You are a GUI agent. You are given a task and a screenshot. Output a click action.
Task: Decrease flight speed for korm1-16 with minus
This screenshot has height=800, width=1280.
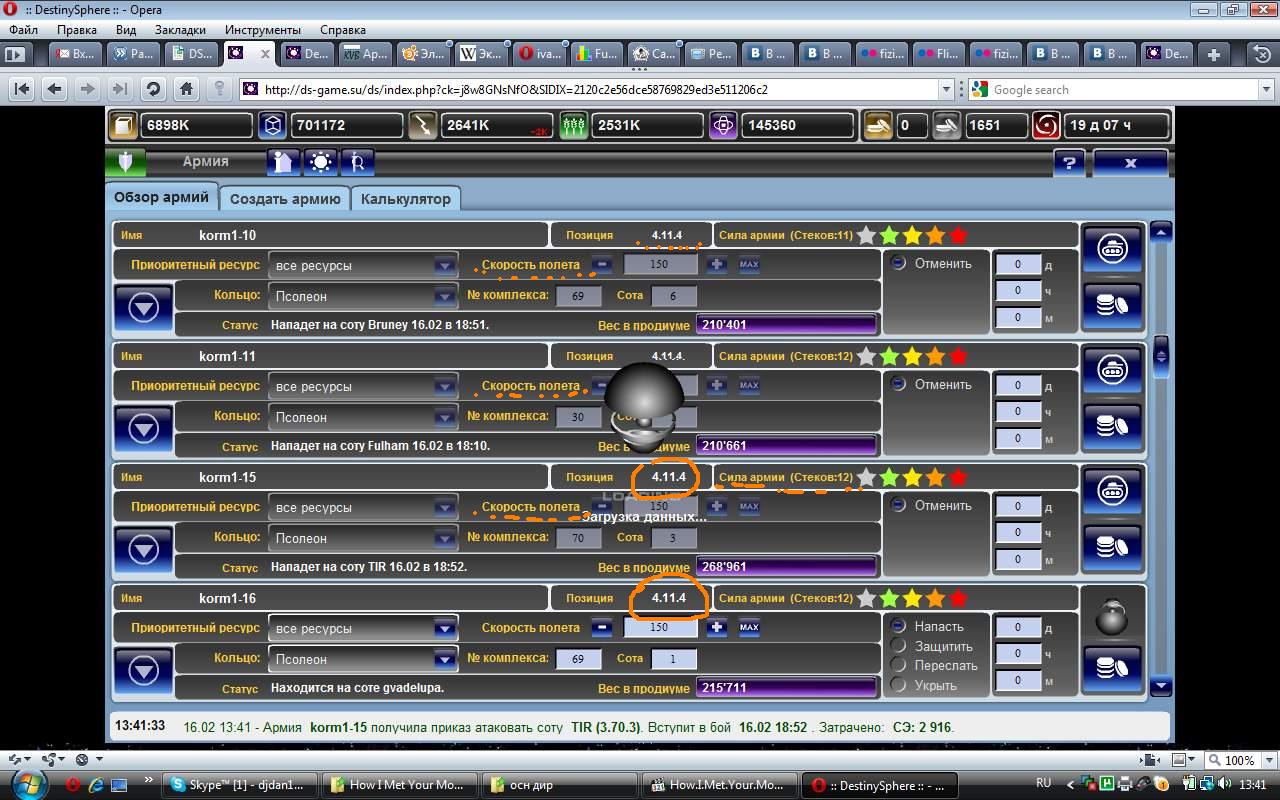pyautogui.click(x=601, y=628)
